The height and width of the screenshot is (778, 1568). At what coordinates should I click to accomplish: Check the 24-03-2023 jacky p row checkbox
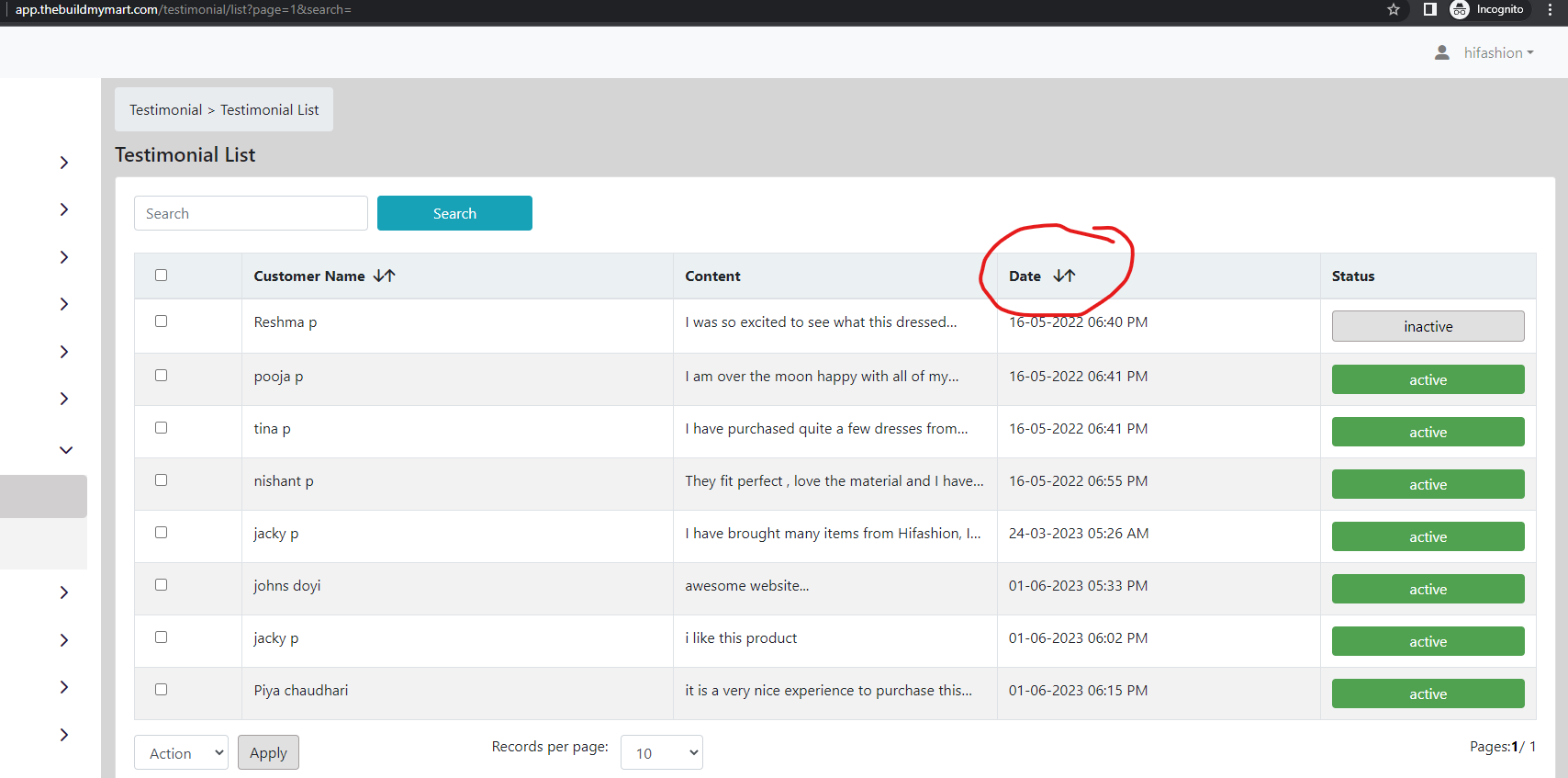[162, 532]
